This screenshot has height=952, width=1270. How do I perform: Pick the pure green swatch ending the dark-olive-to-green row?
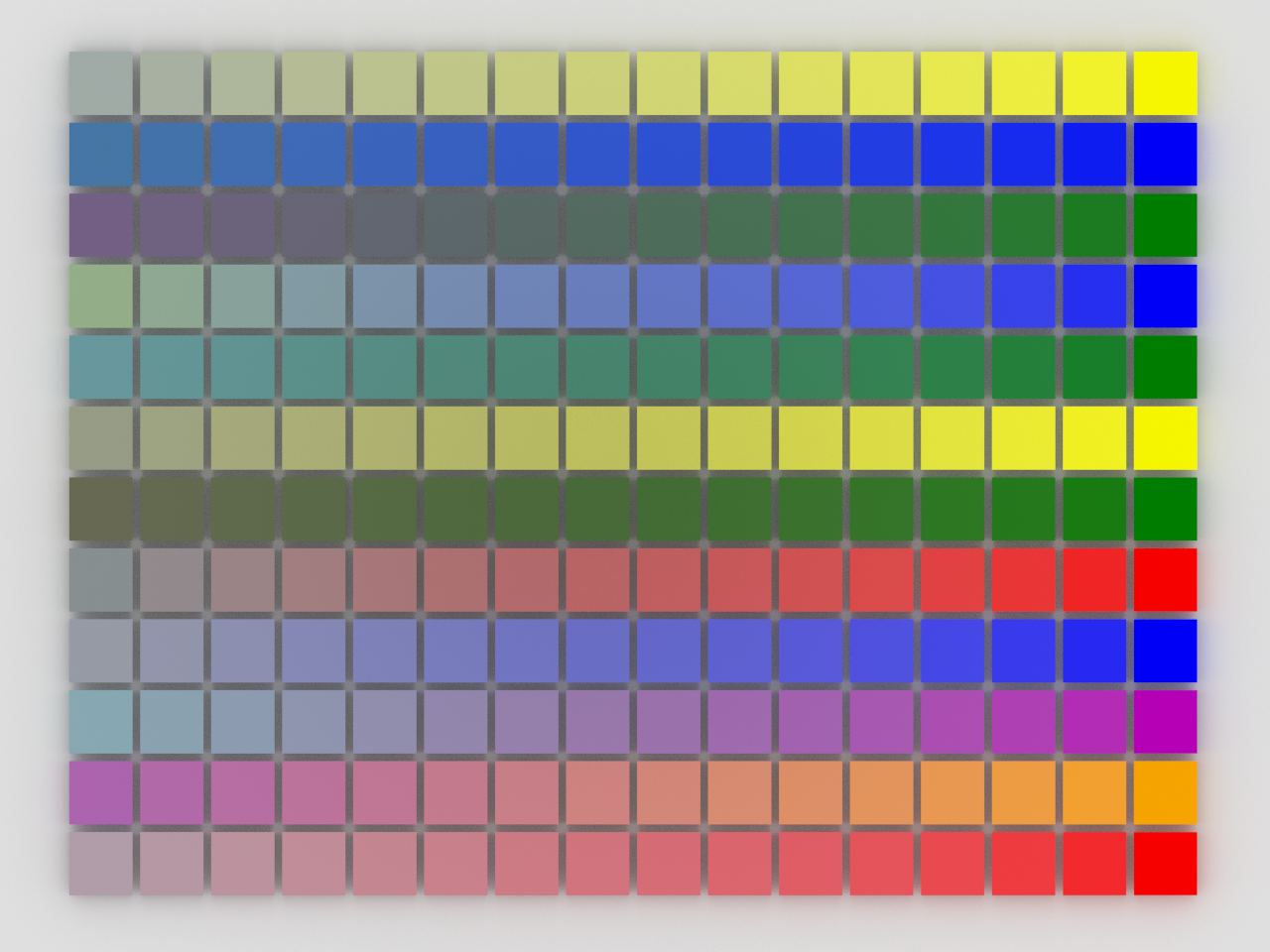tap(1165, 509)
